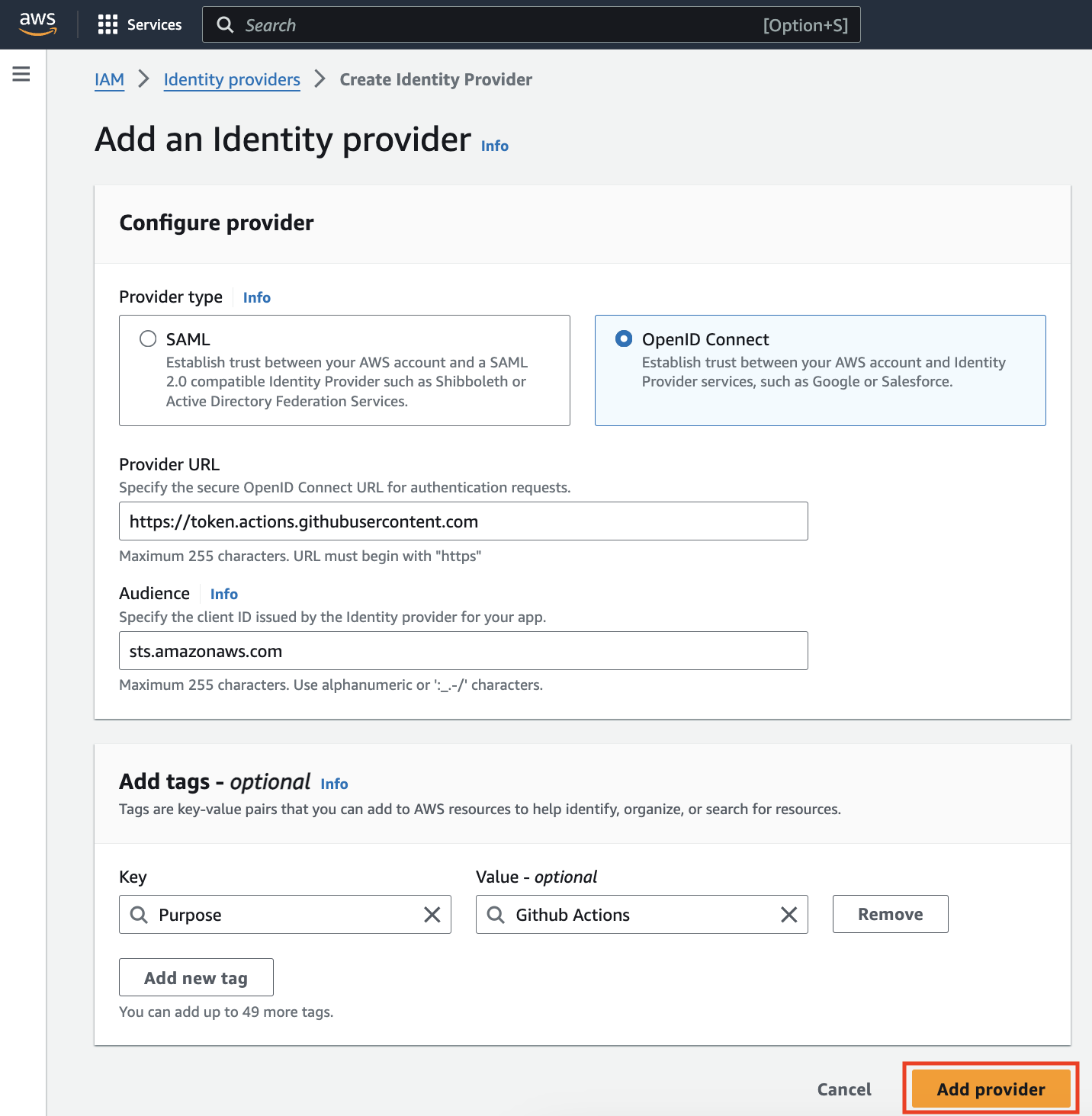This screenshot has width=1092, height=1116.
Task: Select the SAML provider type
Action: (x=148, y=339)
